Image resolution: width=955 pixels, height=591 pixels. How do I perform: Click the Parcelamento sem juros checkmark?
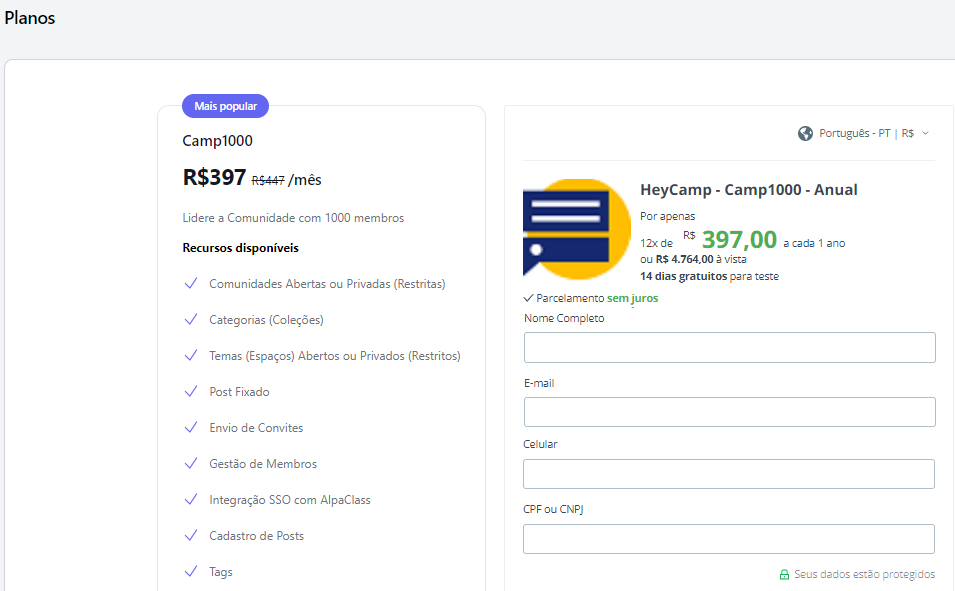[x=529, y=298]
